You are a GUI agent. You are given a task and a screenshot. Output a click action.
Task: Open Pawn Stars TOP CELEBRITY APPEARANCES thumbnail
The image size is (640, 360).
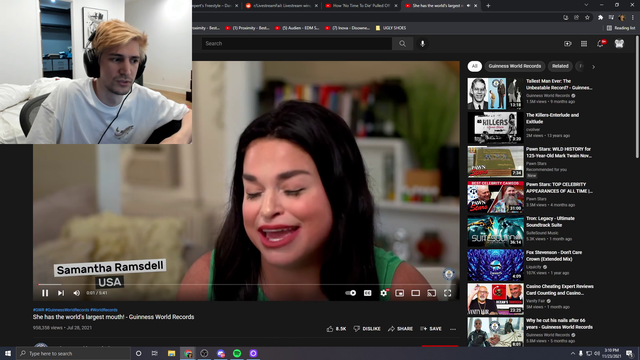point(495,197)
